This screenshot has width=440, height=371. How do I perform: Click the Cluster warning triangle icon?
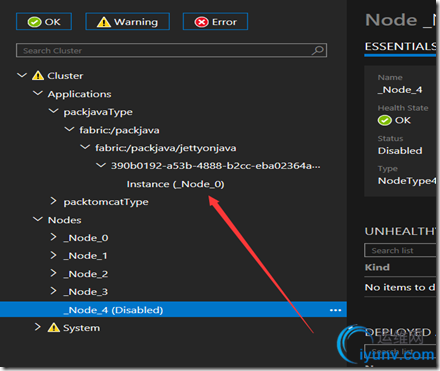38,75
